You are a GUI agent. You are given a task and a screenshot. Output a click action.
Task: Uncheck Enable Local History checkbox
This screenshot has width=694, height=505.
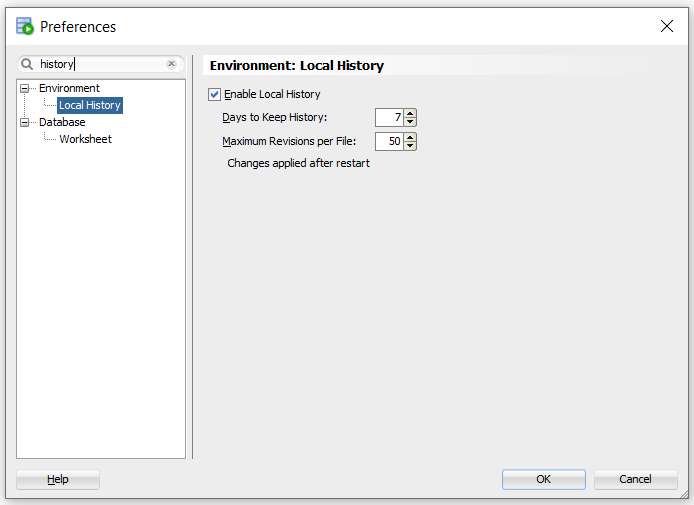coord(214,94)
